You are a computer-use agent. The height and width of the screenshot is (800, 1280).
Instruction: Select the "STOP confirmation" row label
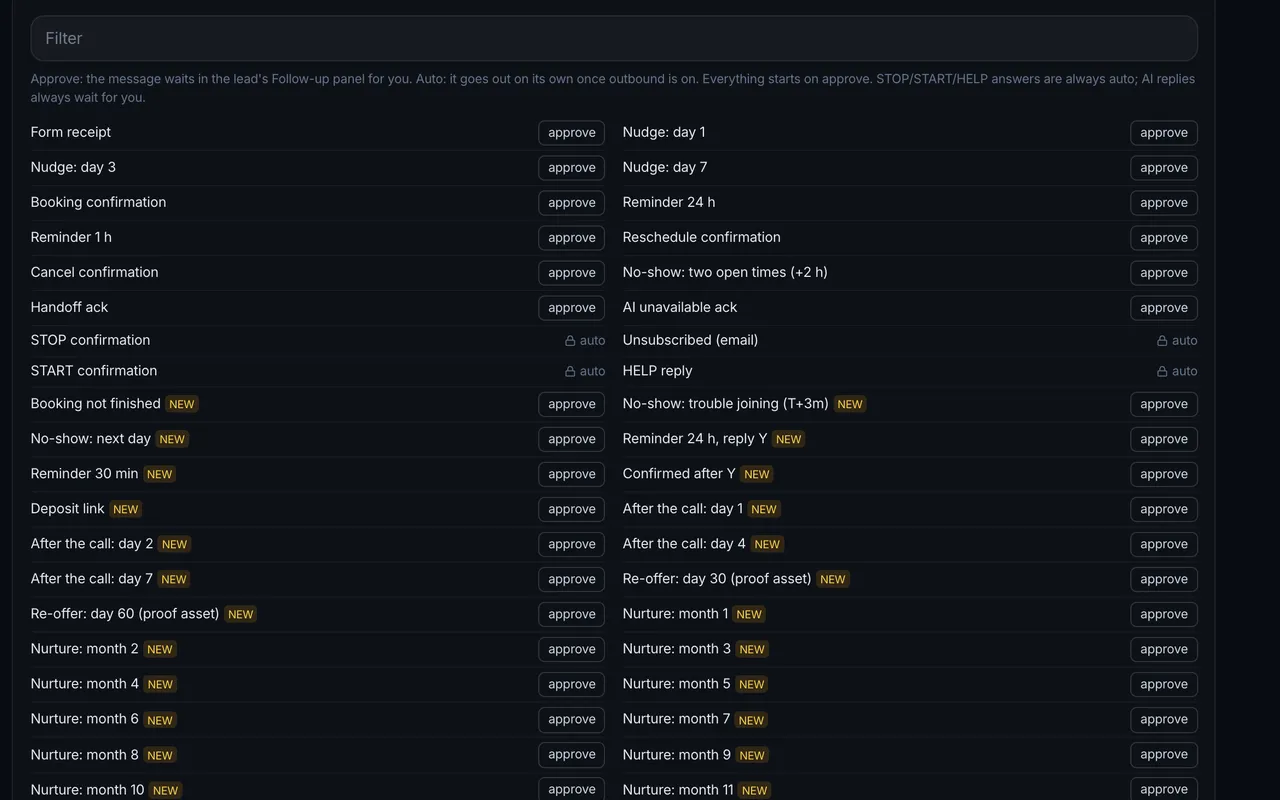pyautogui.click(x=90, y=340)
